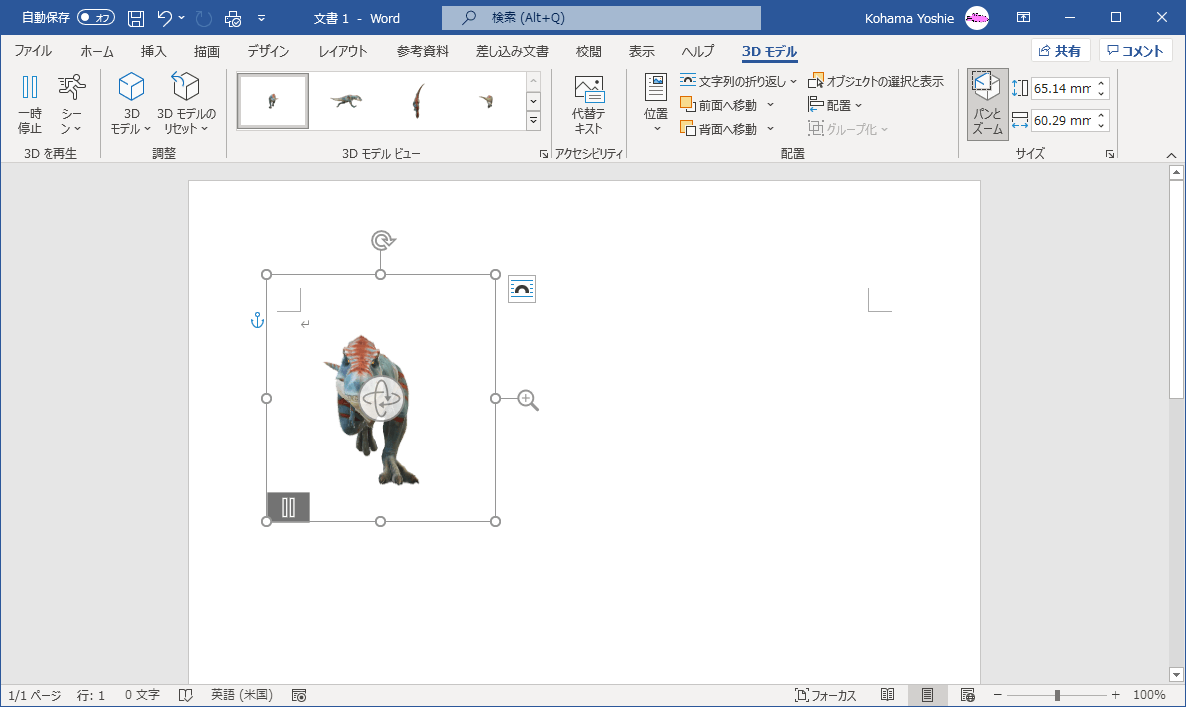Click the magnifier zoom handle beside the model
Viewport: 1186px width, 707px height.
[x=528, y=401]
